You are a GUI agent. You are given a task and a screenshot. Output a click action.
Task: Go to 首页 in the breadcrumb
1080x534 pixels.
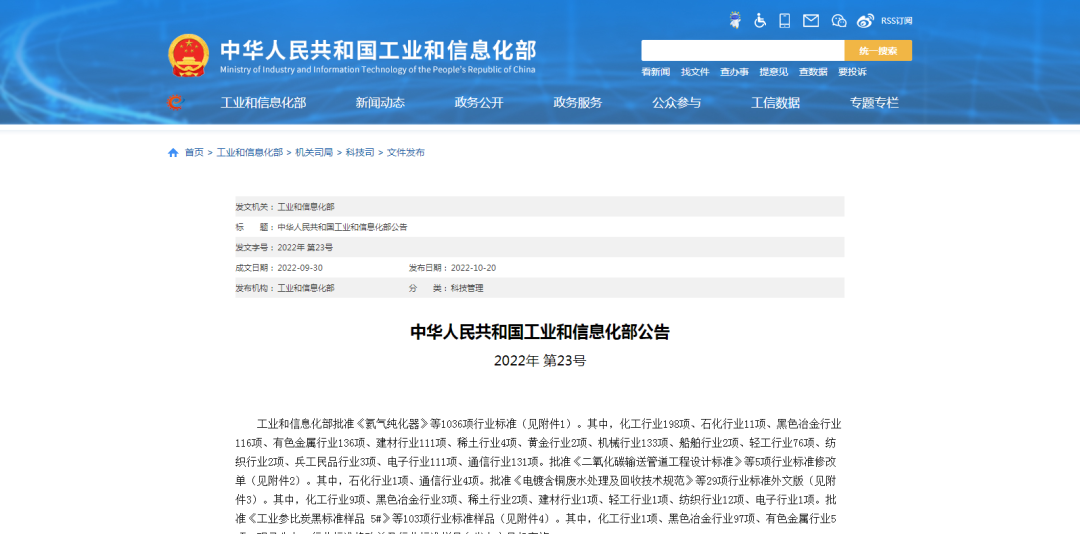(194, 152)
